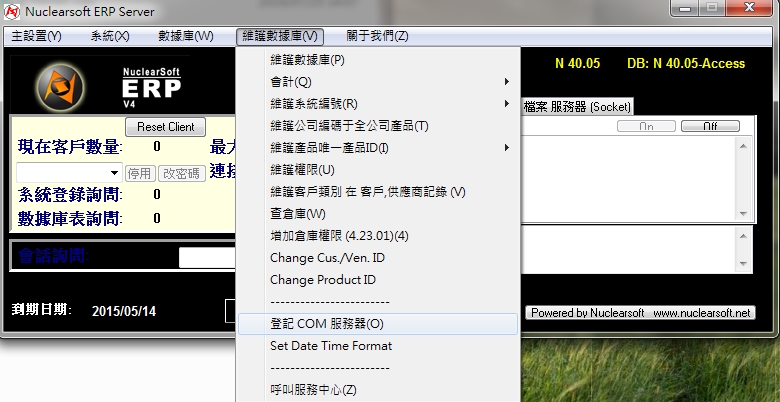Open the 數據庫(W) menu
780x402 pixels.
pyautogui.click(x=186, y=36)
